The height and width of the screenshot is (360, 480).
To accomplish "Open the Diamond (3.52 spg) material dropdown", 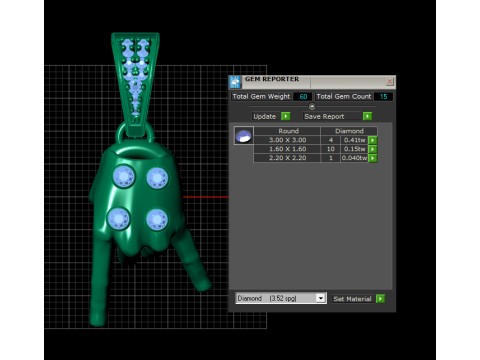I will click(321, 298).
